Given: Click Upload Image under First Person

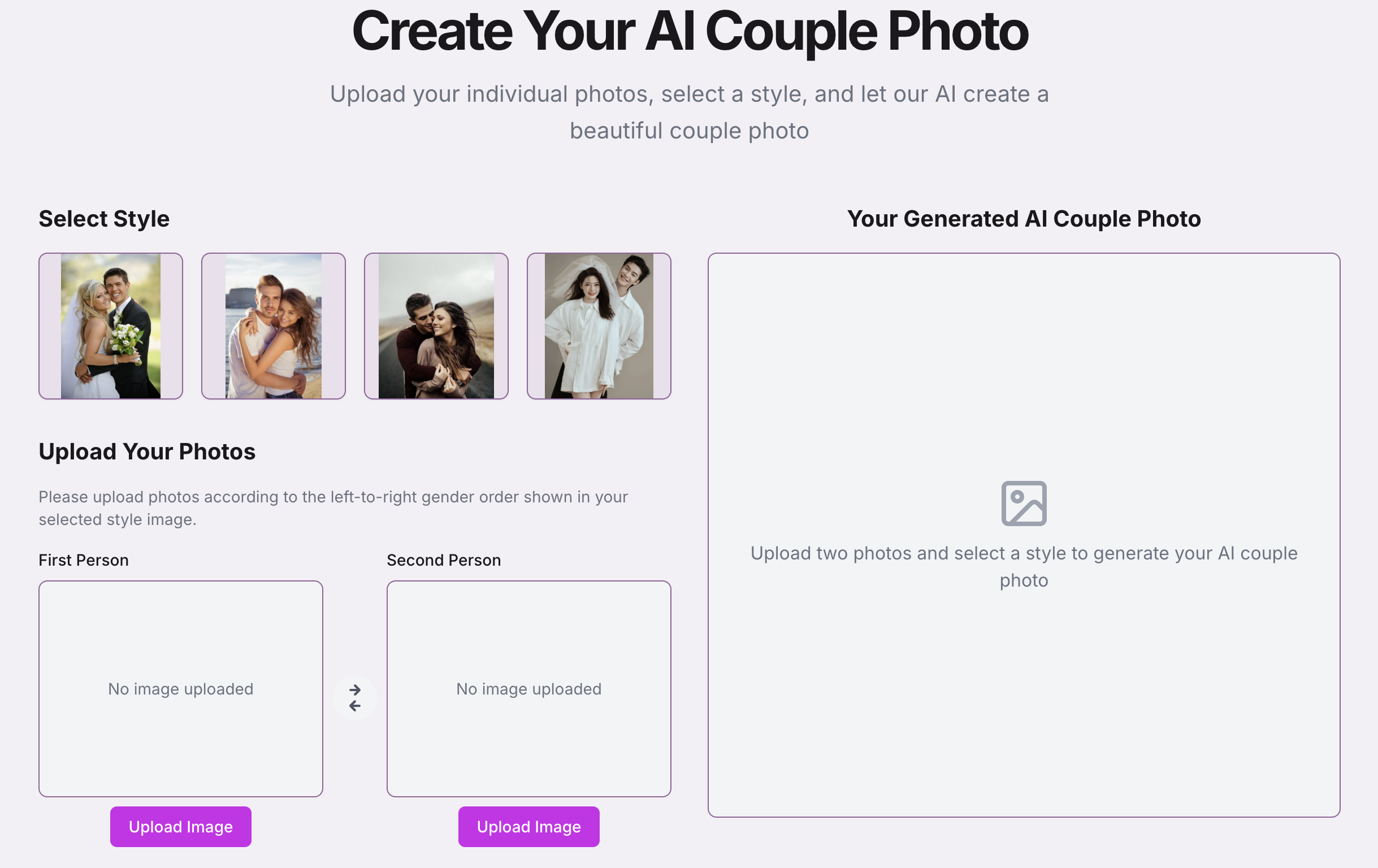Looking at the screenshot, I should click(181, 826).
